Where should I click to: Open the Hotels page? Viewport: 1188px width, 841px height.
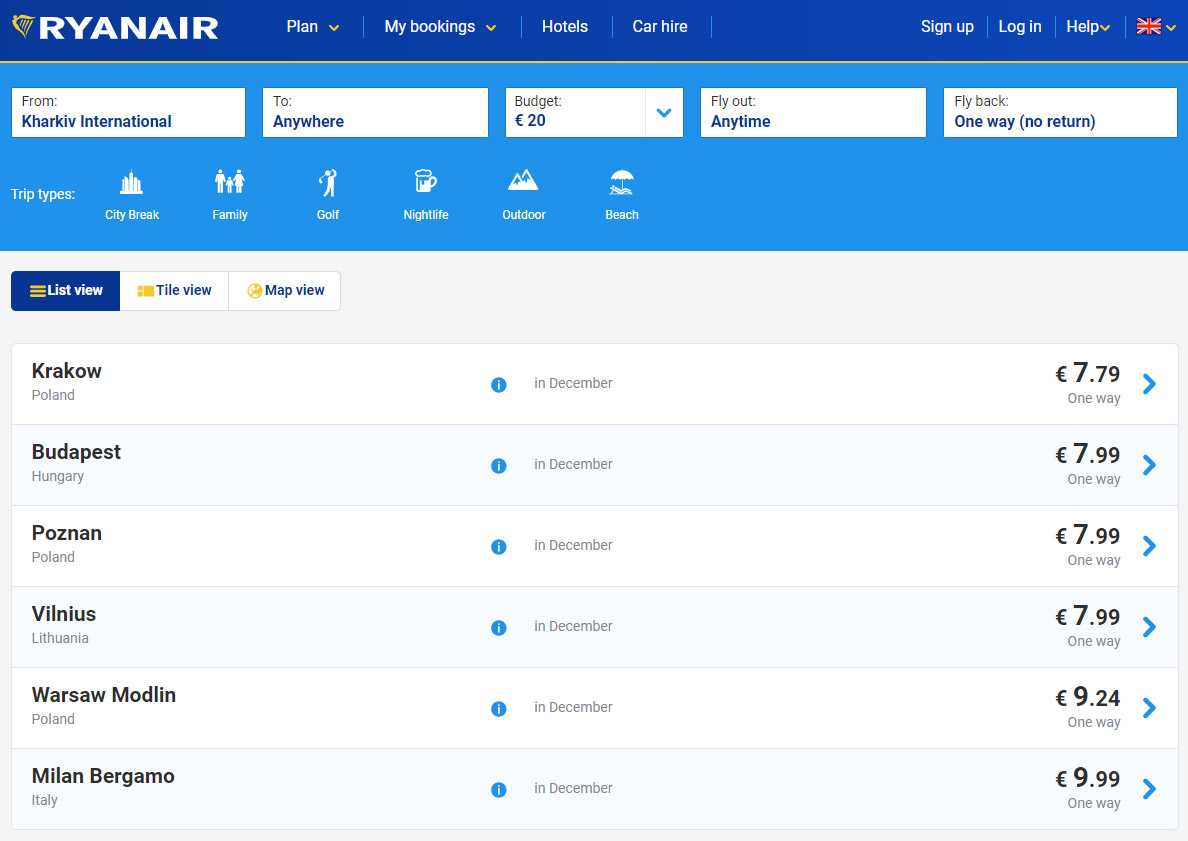[x=565, y=27]
